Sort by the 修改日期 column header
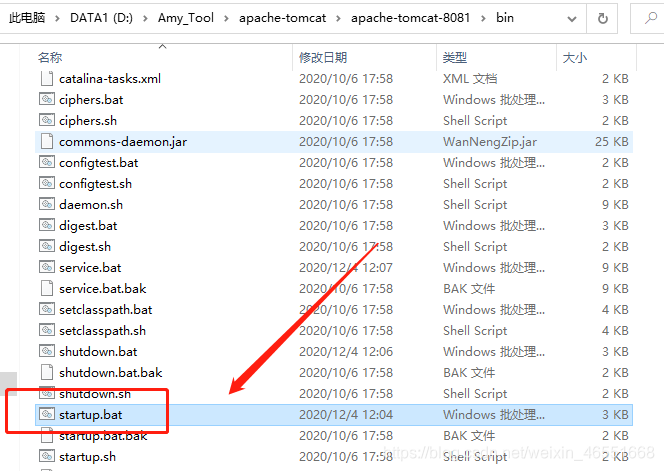Image resolution: width=664 pixels, height=471 pixels. [323, 57]
